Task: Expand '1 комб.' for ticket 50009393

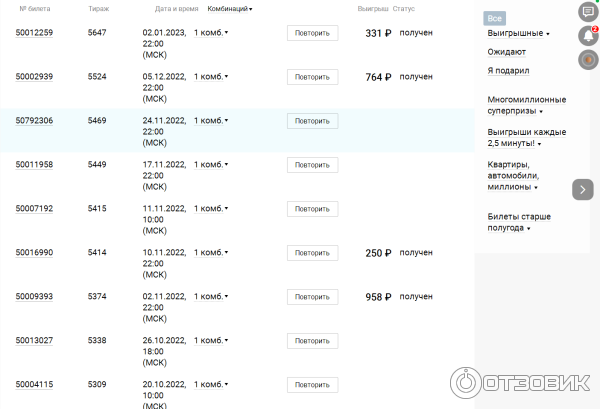Action: tap(211, 297)
